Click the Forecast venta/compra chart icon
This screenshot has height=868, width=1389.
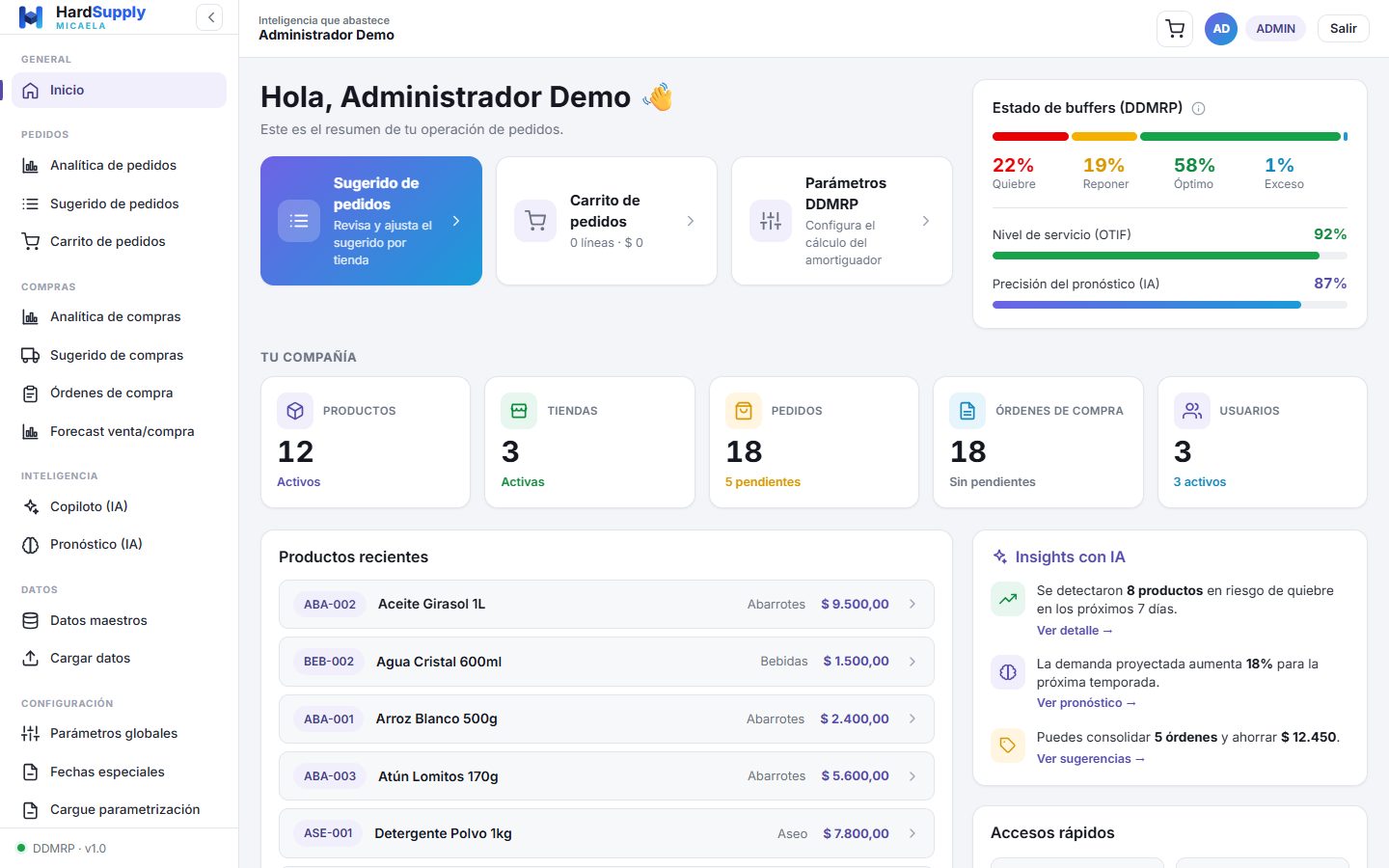point(31,431)
